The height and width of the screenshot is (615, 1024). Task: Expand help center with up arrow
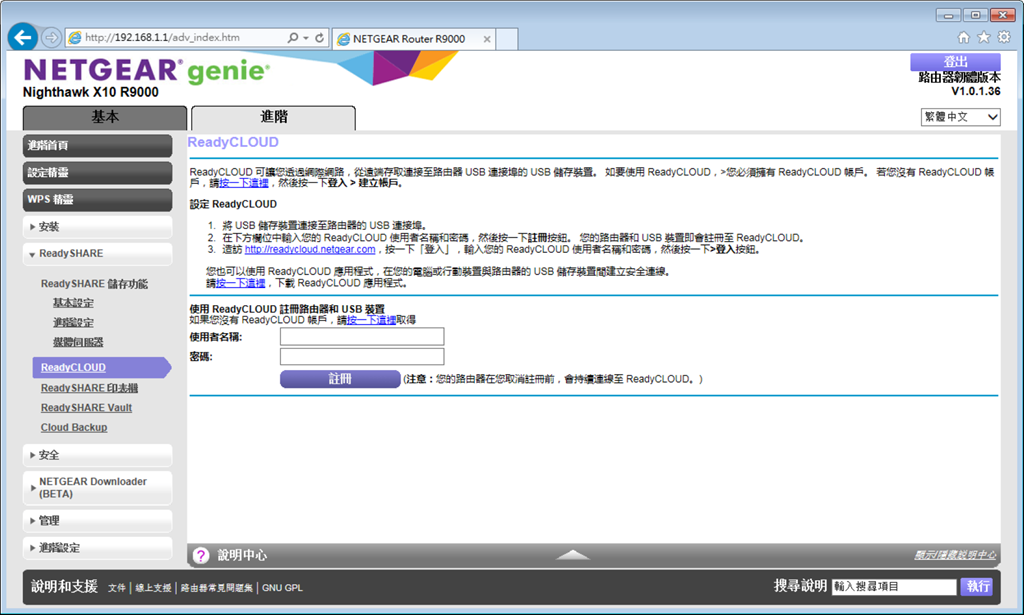(573, 555)
